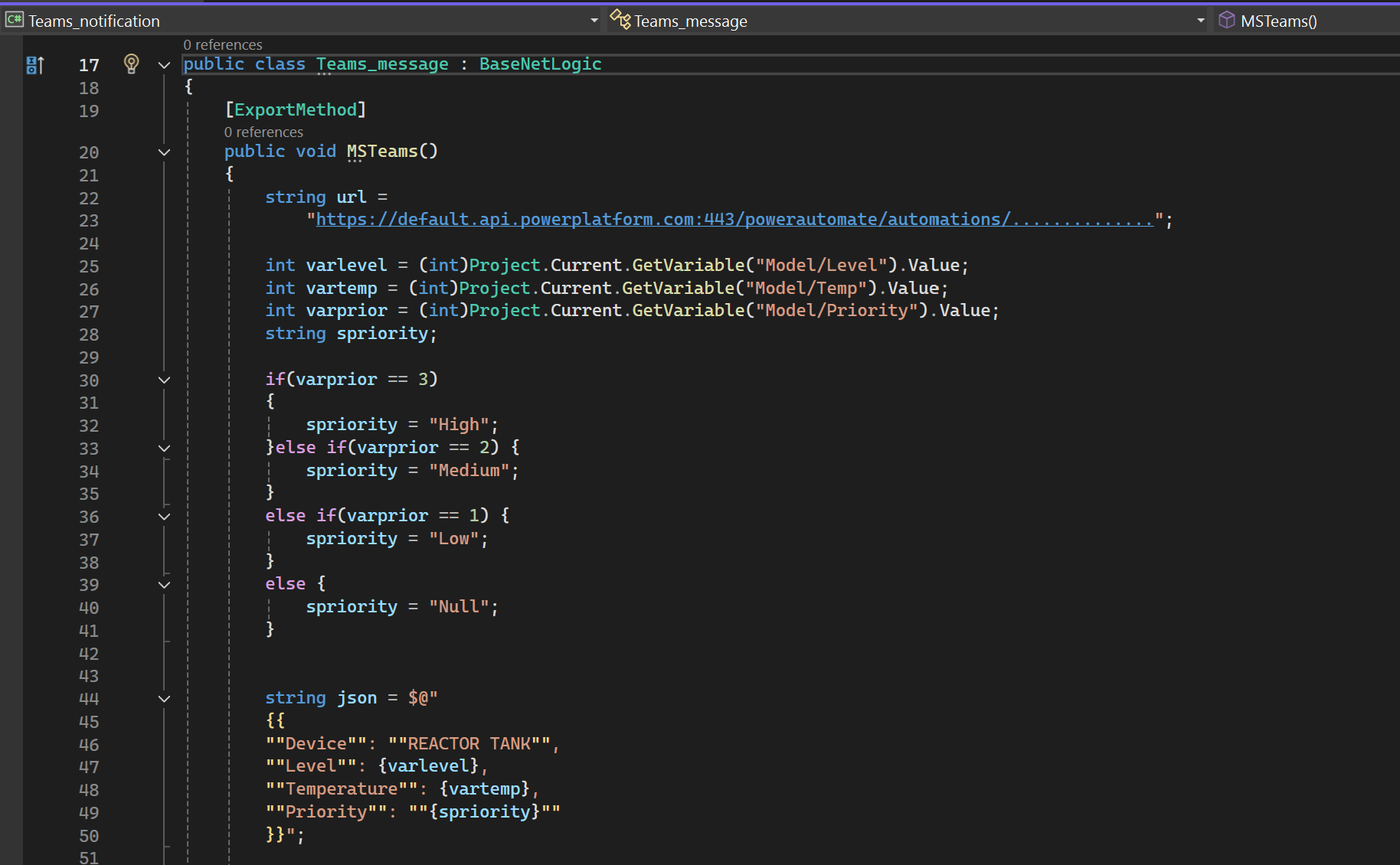This screenshot has width=1400, height=865.
Task: Click the lightbulb quick actions icon
Action: (131, 64)
